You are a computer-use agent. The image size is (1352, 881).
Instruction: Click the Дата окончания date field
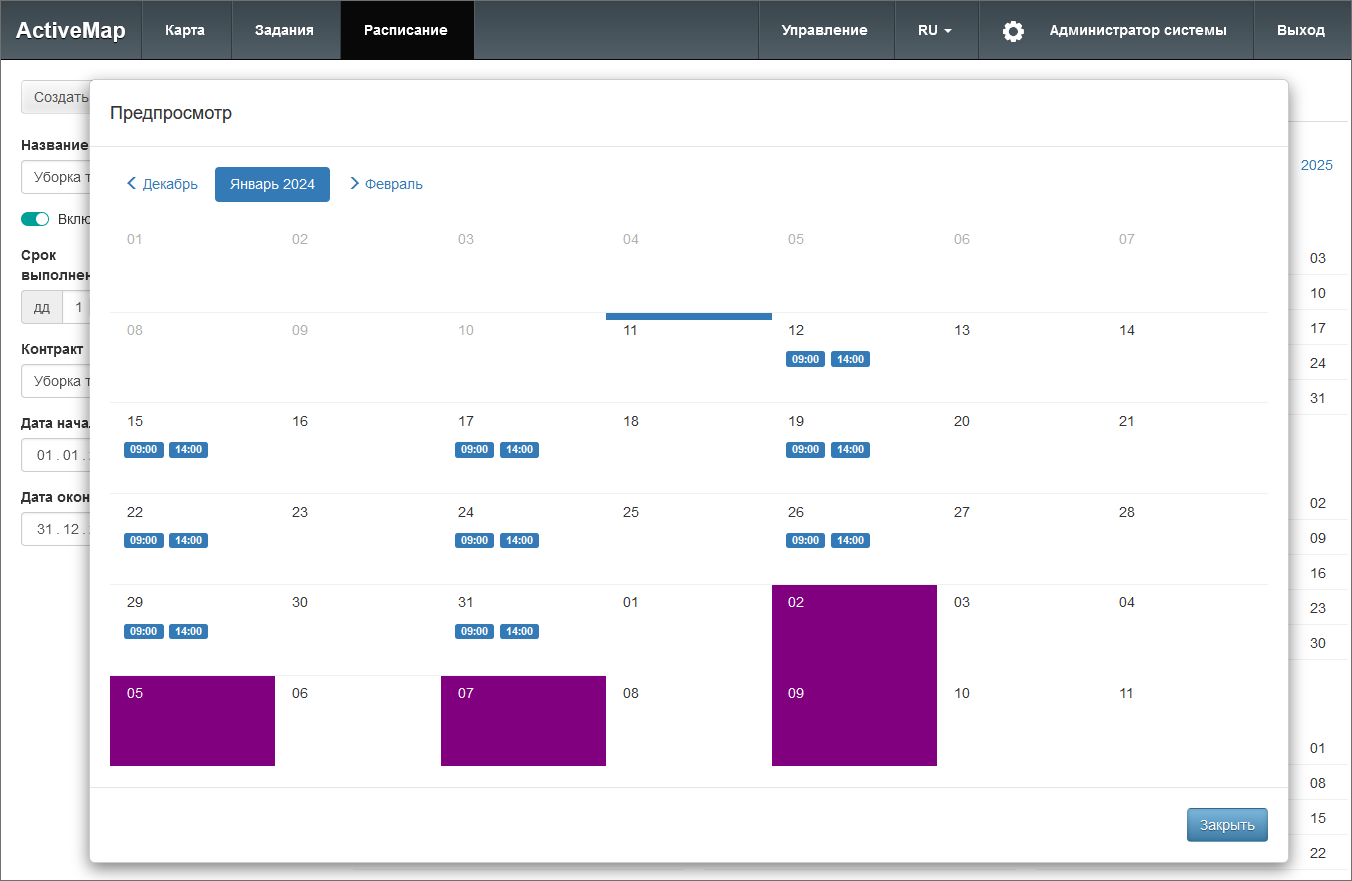coord(55,529)
